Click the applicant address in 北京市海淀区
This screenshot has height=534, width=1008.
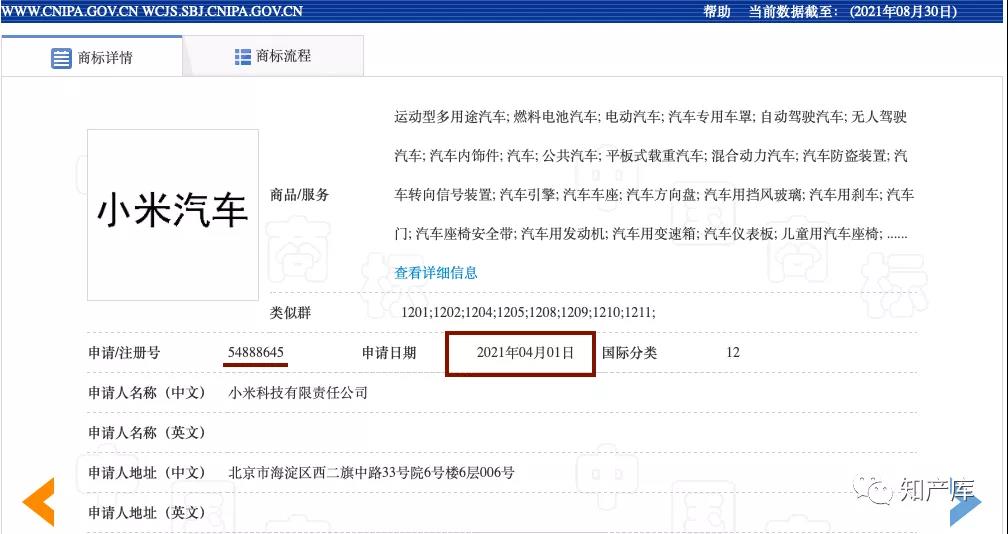click(371, 472)
